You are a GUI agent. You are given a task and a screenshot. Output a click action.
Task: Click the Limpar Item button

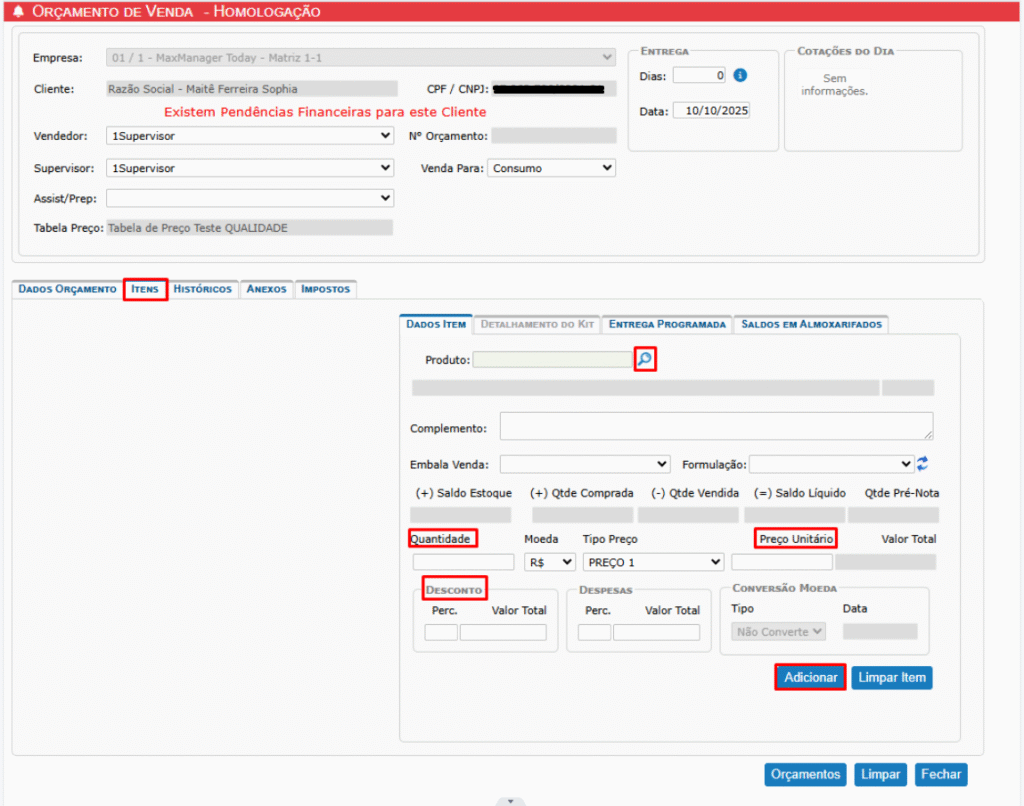coord(892,677)
